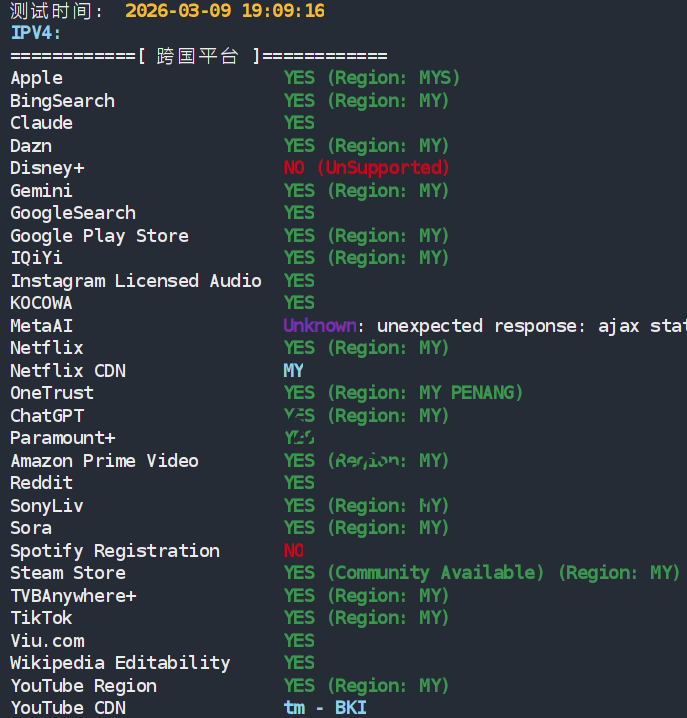
Task: Click the 跨国平台 section header
Action: coord(198,56)
